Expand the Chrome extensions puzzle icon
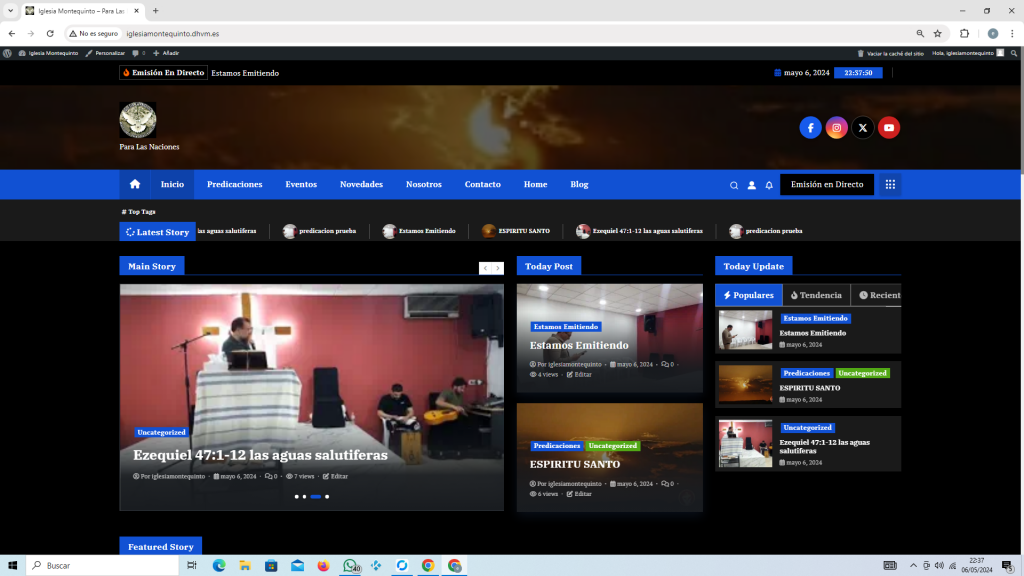1024x576 pixels. [964, 33]
